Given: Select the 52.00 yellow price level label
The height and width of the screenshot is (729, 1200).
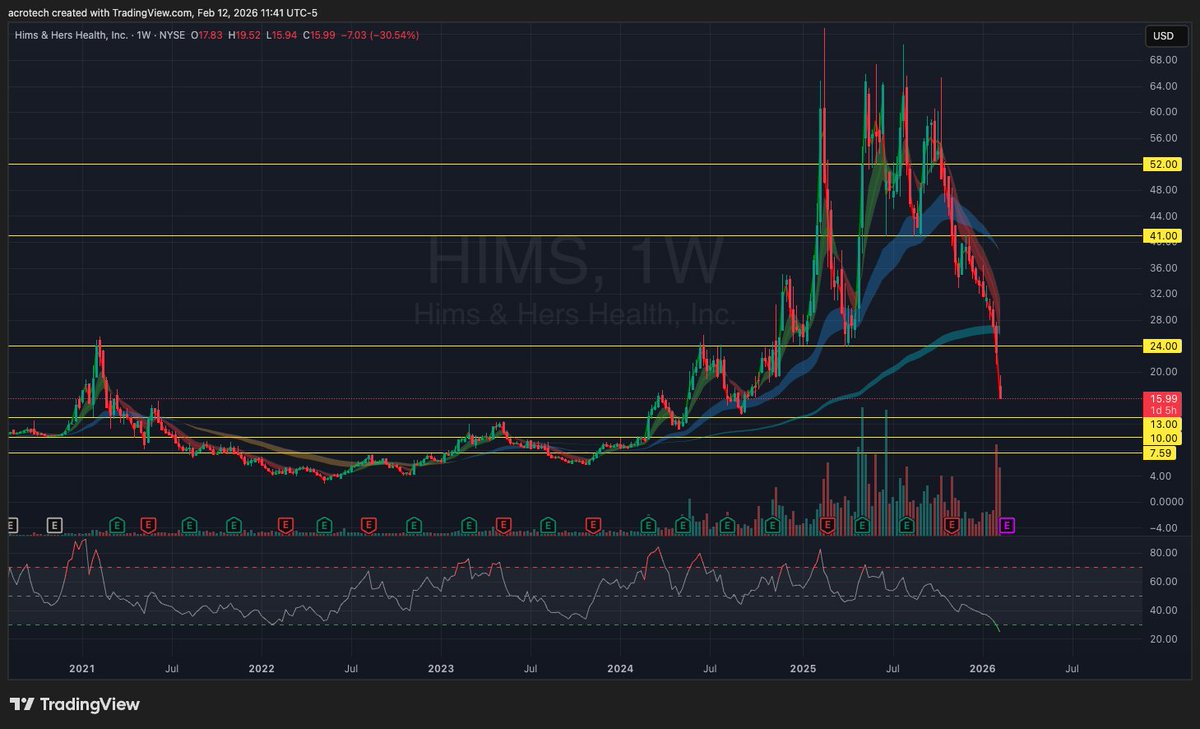Looking at the screenshot, I should click(1161, 164).
